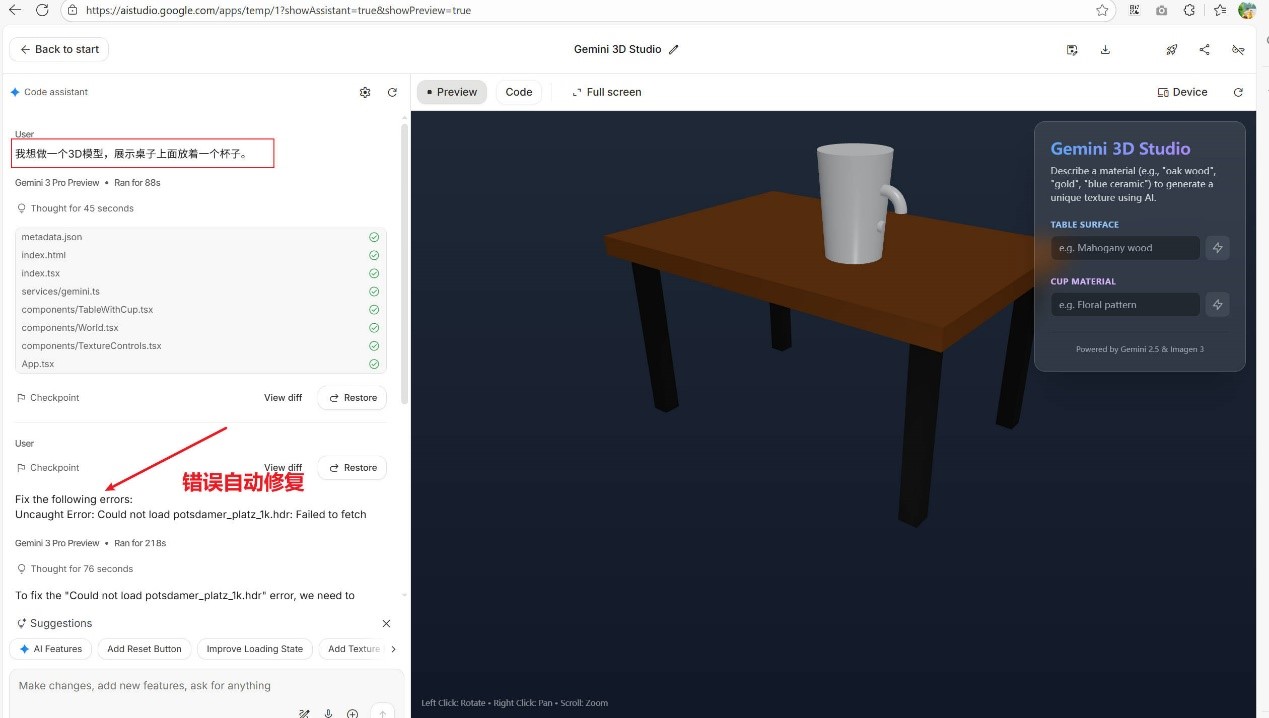
Task: Toggle Full screen preview mode
Action: (x=606, y=92)
